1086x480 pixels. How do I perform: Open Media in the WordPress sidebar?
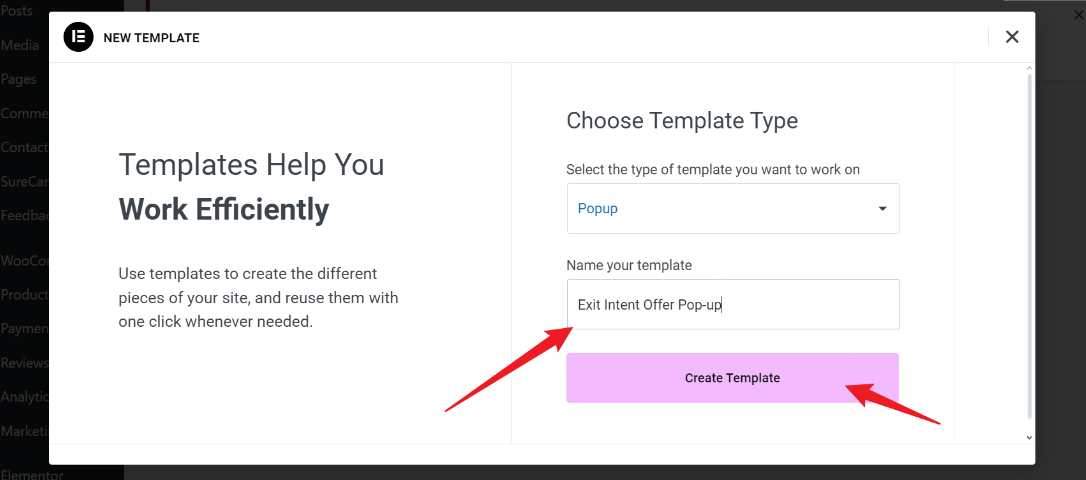tap(20, 45)
